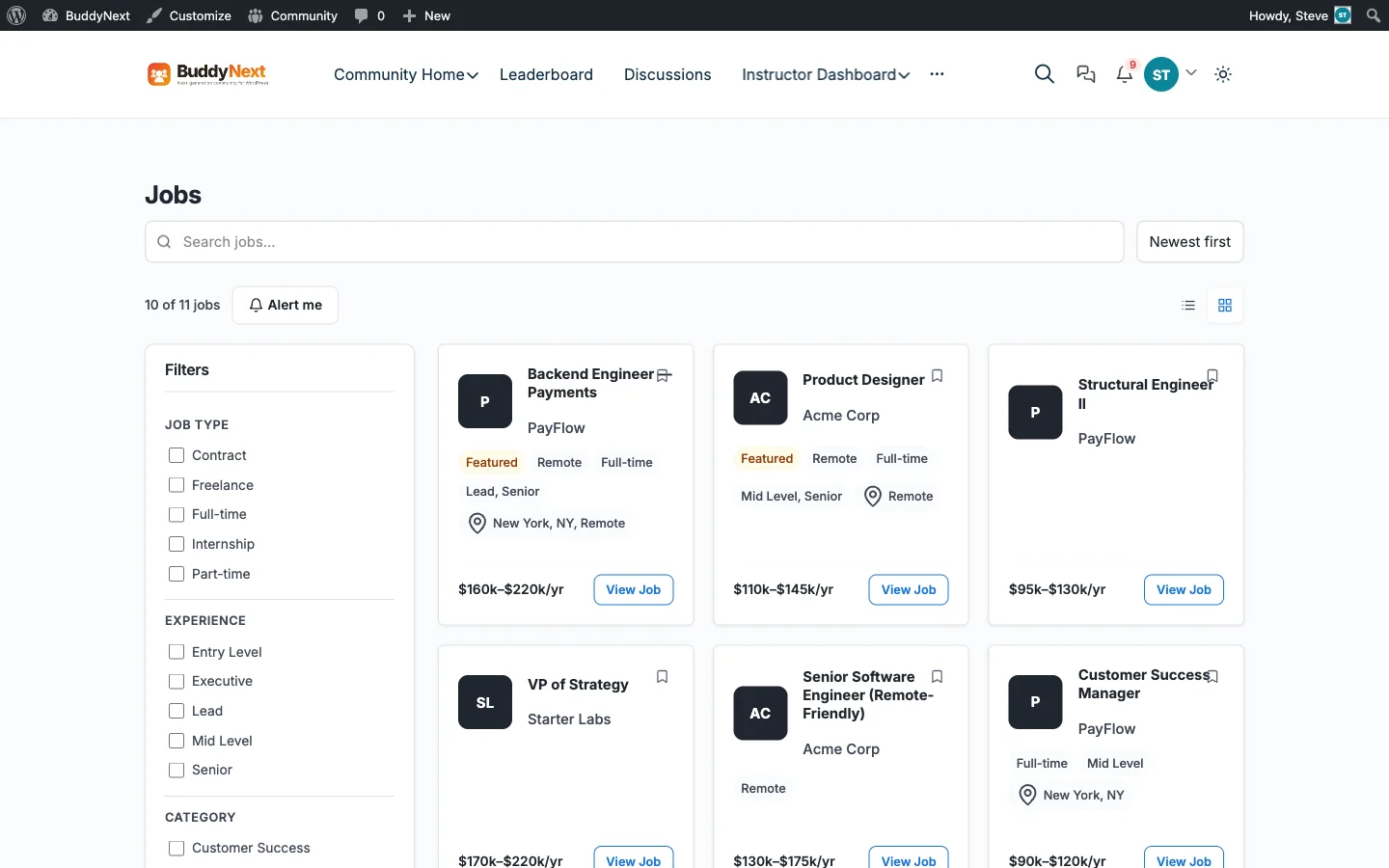Toggle the light/dark theme sun icon
The height and width of the screenshot is (868, 1389).
click(1223, 74)
